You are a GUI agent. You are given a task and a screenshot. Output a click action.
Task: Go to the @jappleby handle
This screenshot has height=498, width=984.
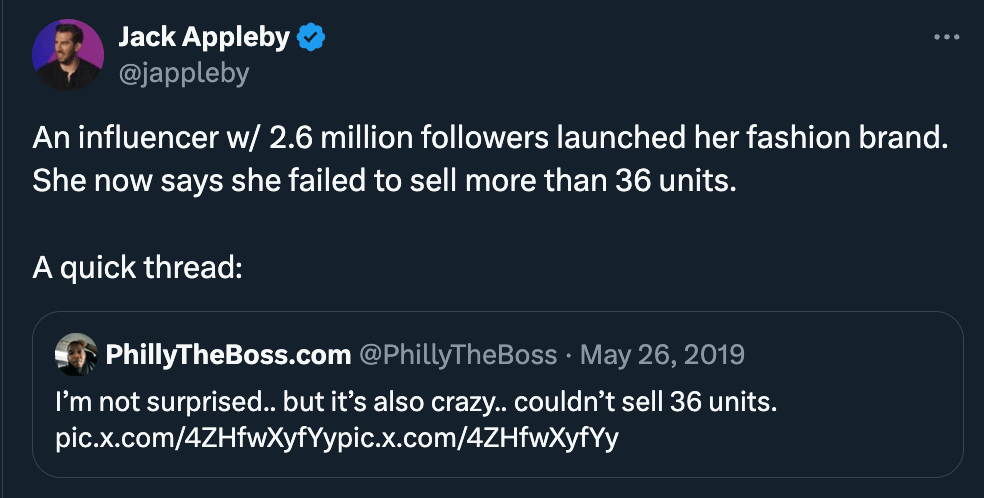(x=183, y=73)
